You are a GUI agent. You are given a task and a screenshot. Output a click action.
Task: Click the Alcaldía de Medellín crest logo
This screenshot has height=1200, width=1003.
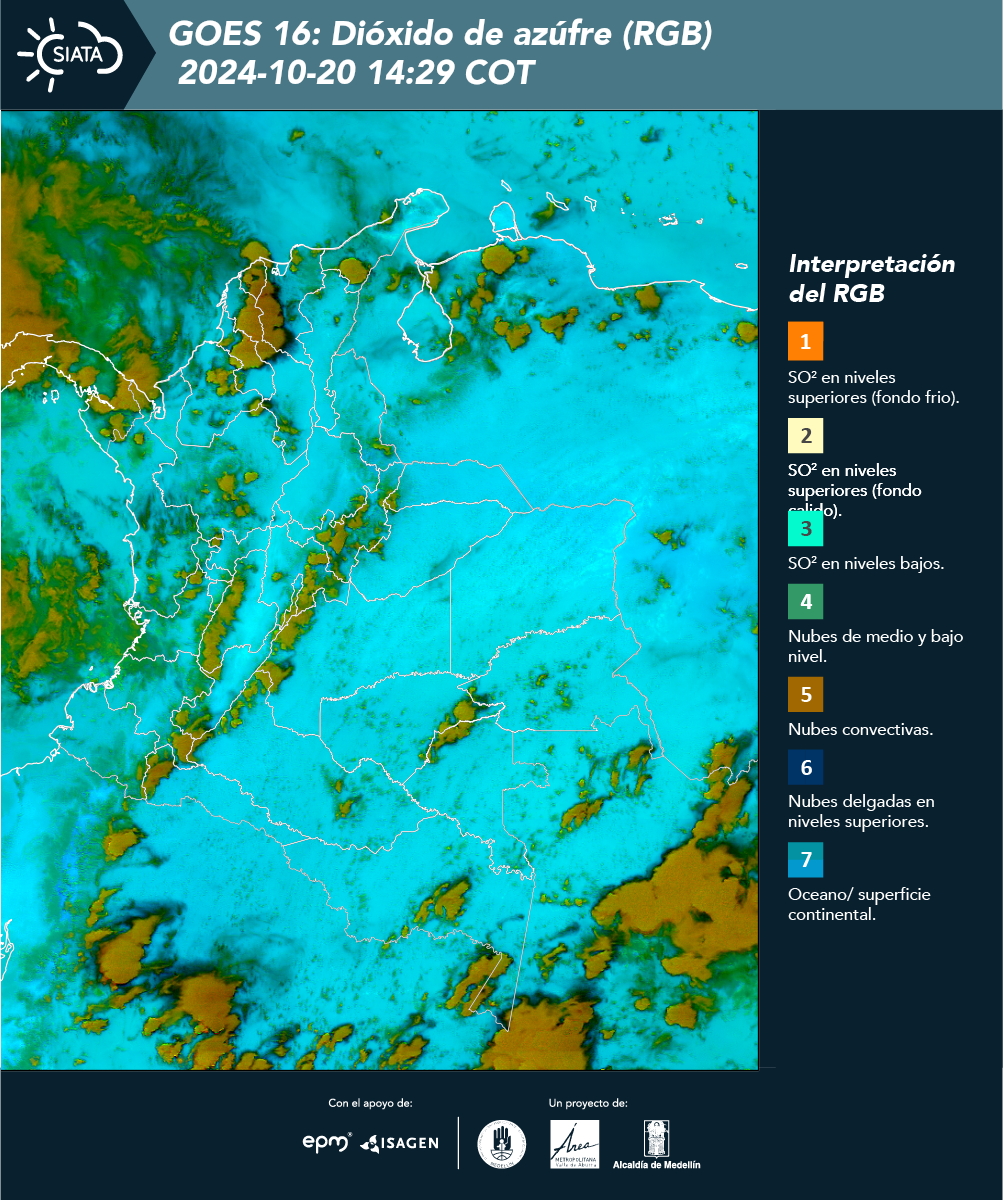click(x=656, y=1144)
